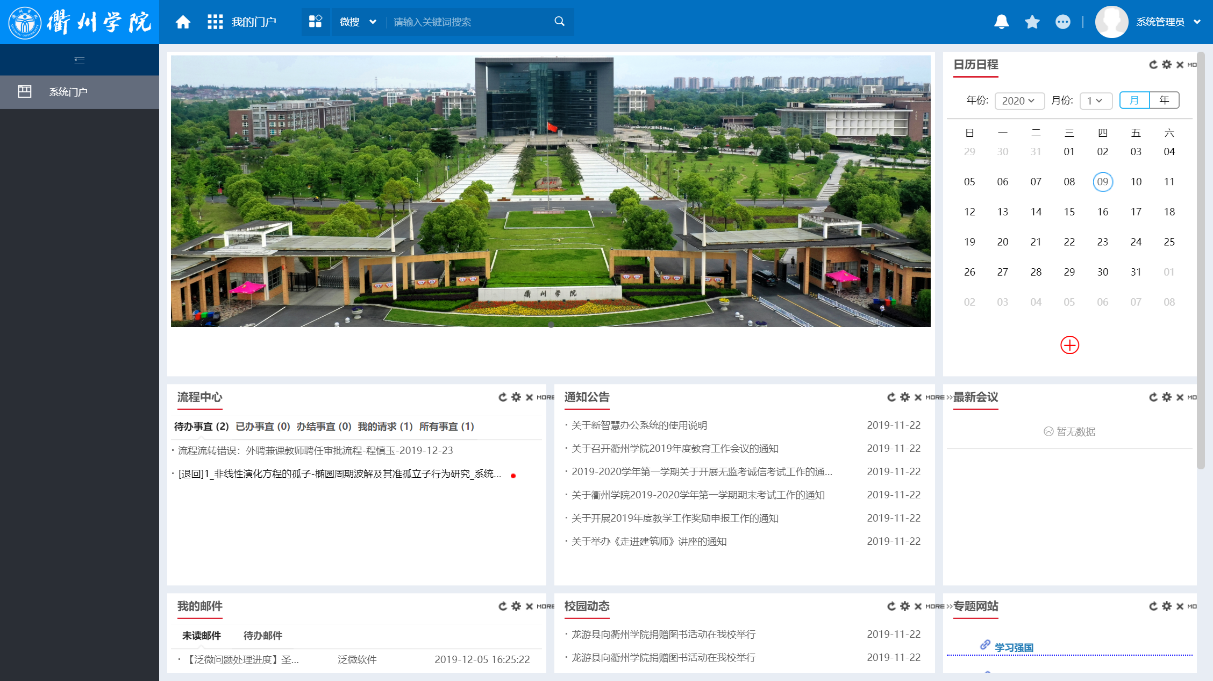Open notice 关于新智慧办公系统的使用说明
Image resolution: width=1213 pixels, height=681 pixels.
click(x=638, y=426)
